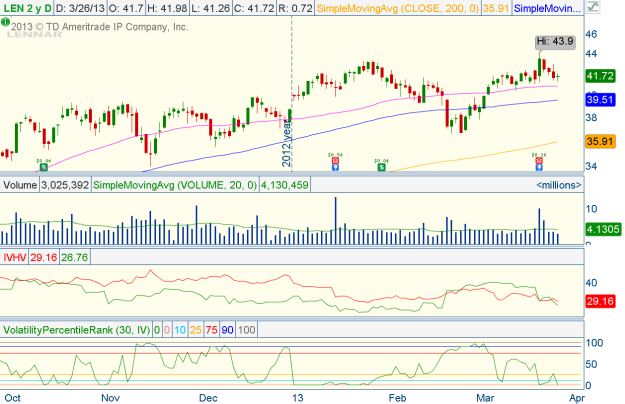Click the red earnings marker in late March

pos(539,158)
